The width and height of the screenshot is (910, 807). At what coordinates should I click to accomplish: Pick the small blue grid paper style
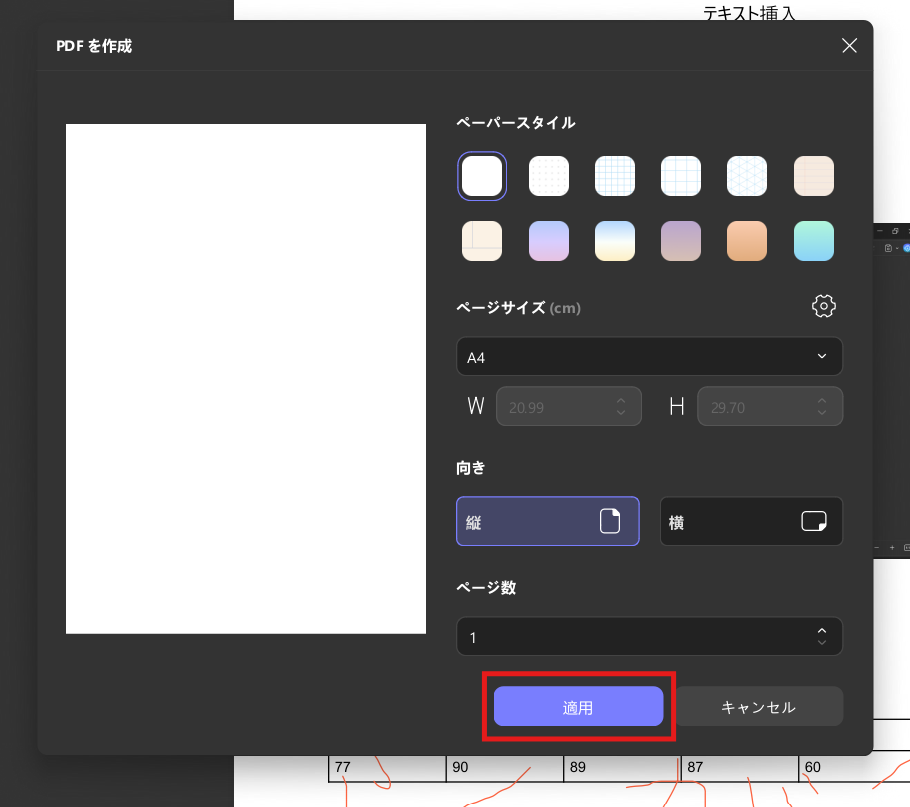click(615, 176)
